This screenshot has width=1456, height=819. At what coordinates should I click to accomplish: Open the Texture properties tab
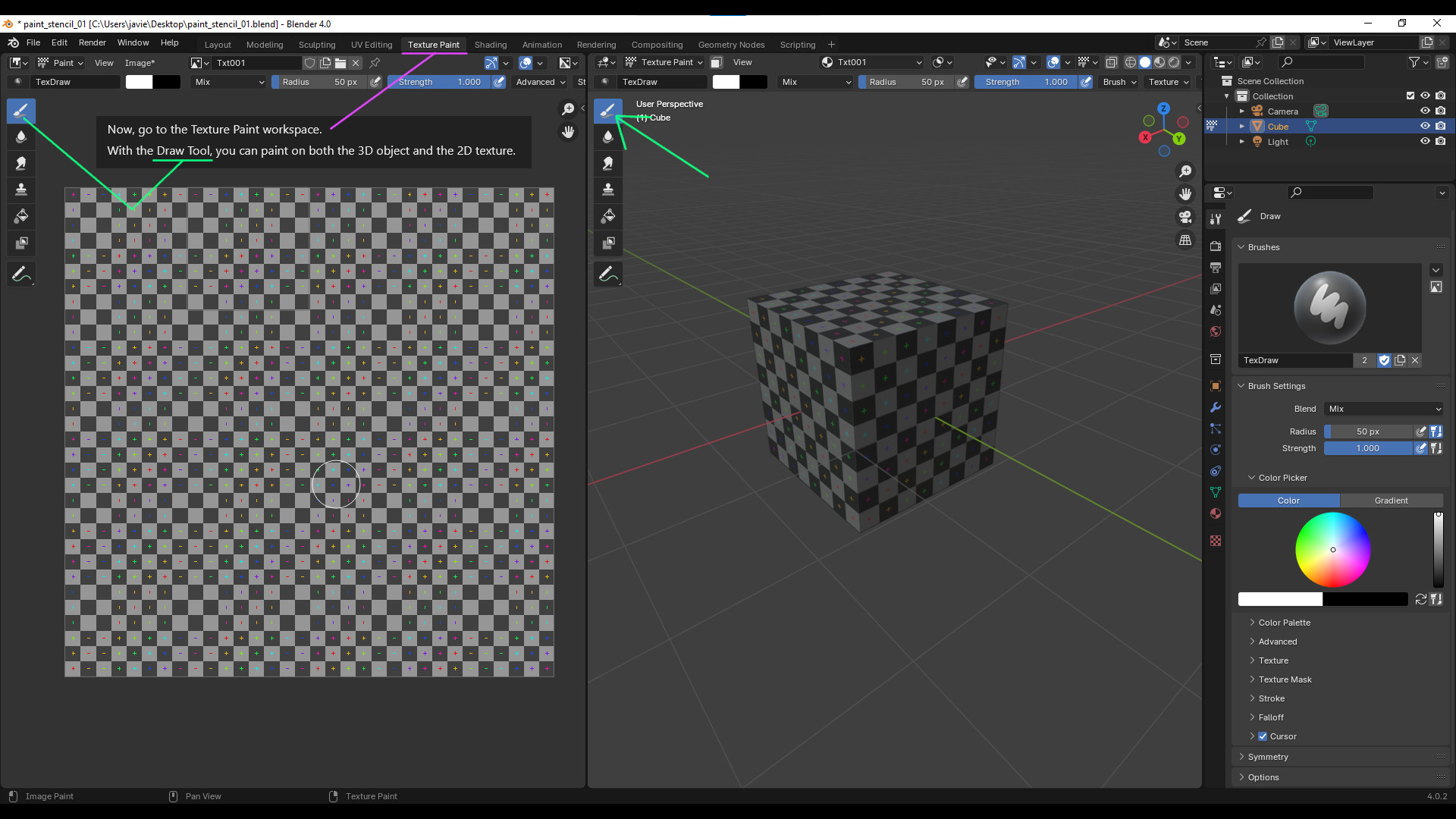tap(1216, 541)
